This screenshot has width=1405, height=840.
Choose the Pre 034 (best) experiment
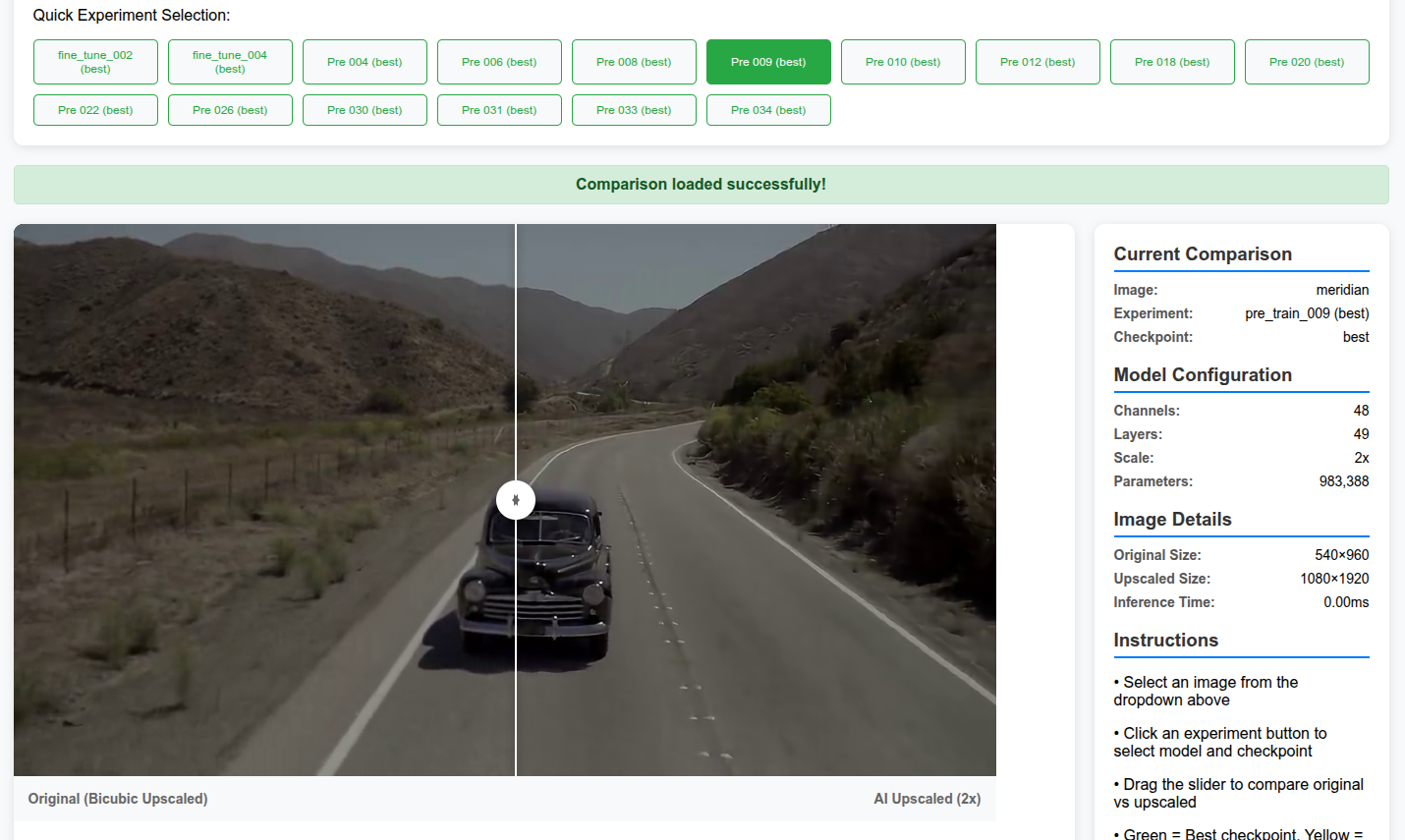pos(768,110)
